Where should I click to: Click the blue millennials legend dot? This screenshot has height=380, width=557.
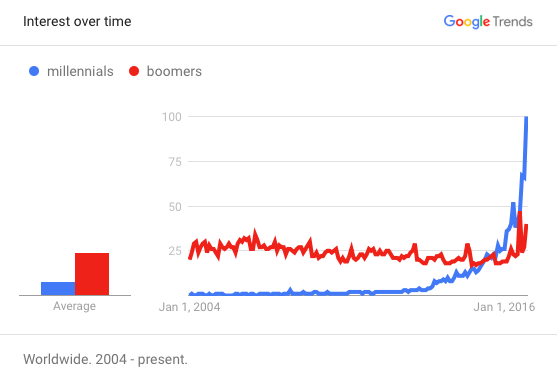pyautogui.click(x=34, y=71)
